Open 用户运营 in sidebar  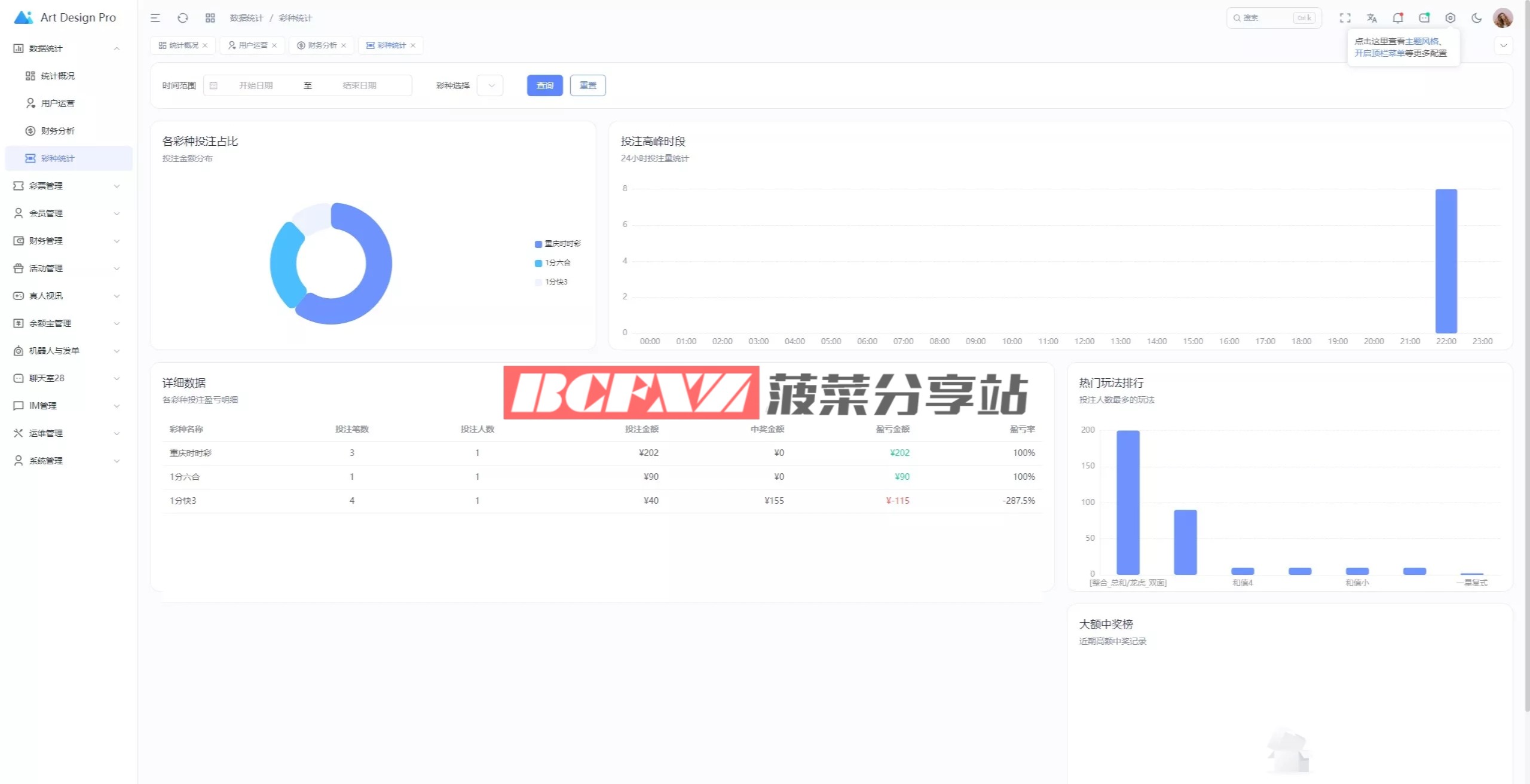(57, 103)
